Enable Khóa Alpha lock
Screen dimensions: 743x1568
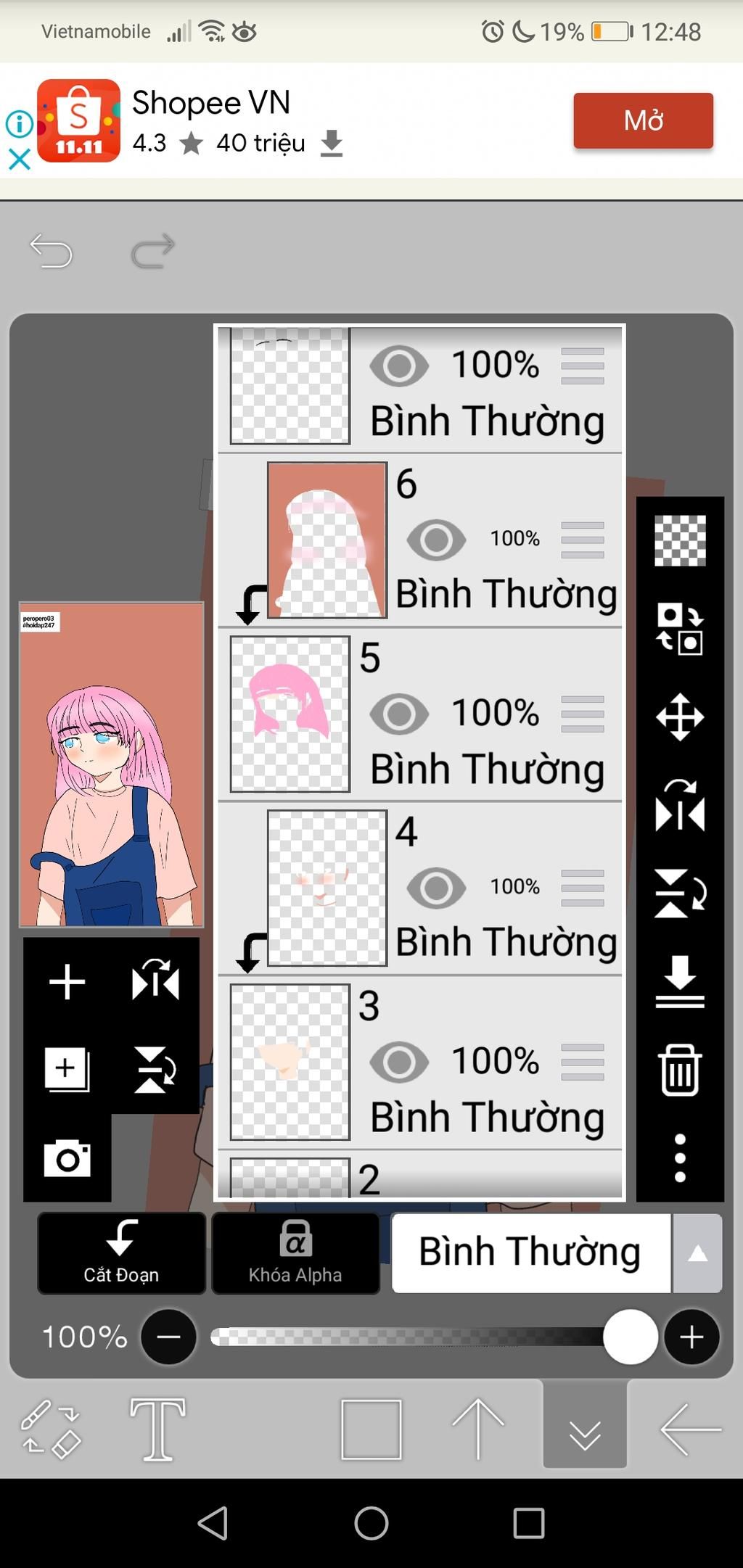[295, 1253]
